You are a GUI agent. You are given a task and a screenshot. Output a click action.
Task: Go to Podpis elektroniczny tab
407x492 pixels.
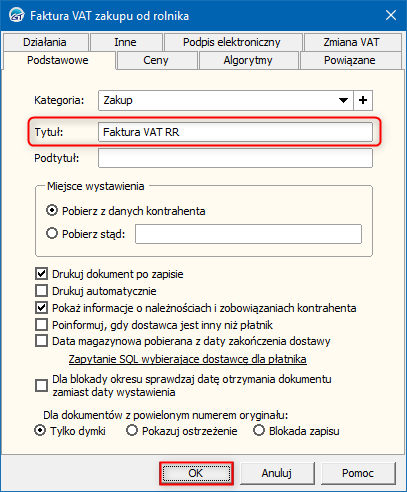232,42
